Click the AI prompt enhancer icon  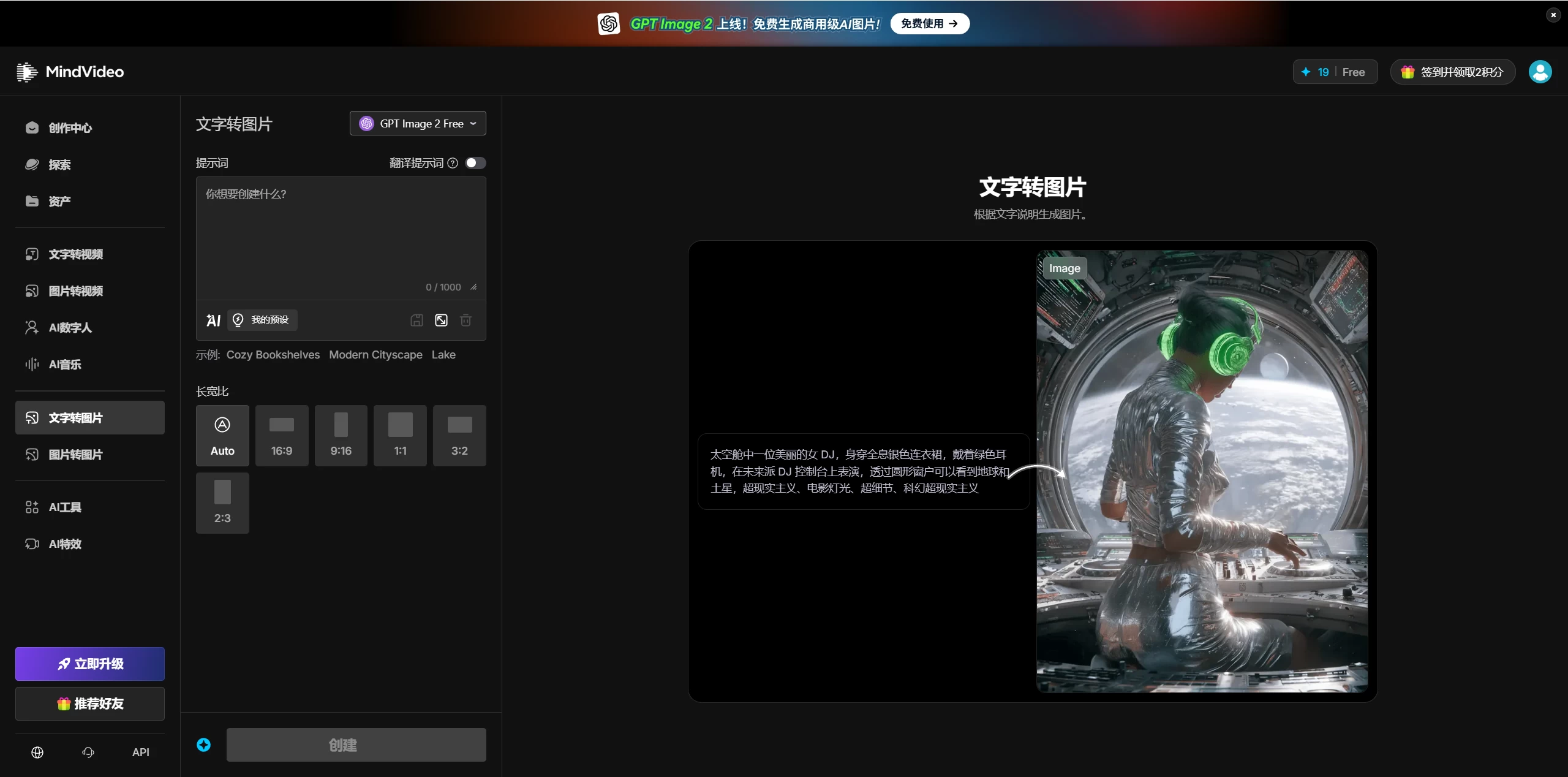[213, 320]
